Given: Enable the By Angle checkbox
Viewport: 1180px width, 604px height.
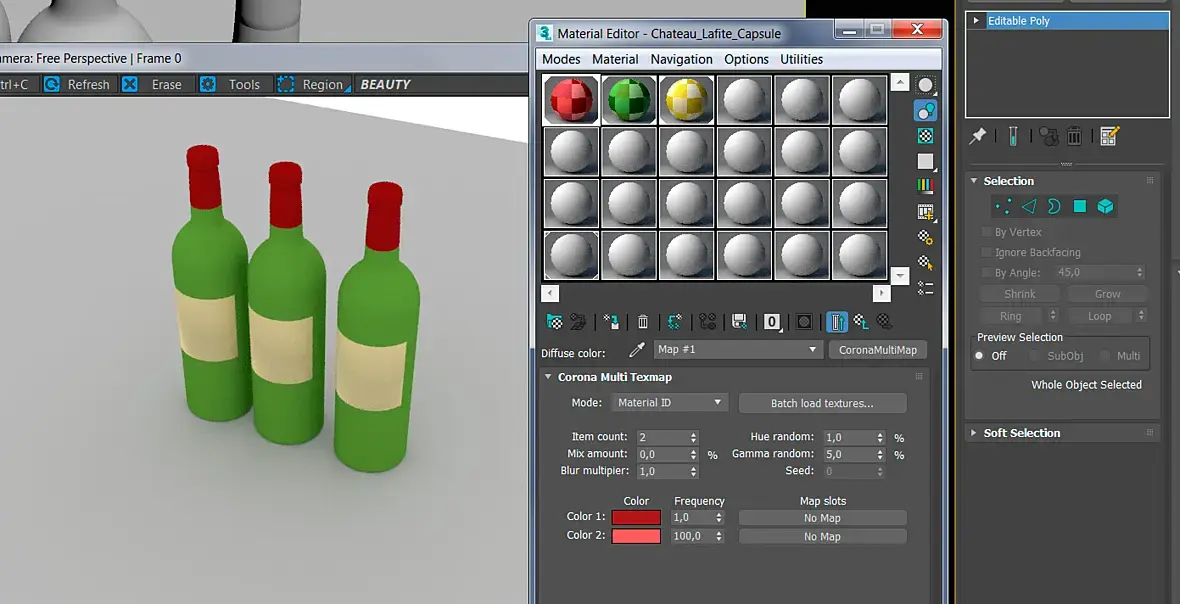Looking at the screenshot, I should 987,273.
